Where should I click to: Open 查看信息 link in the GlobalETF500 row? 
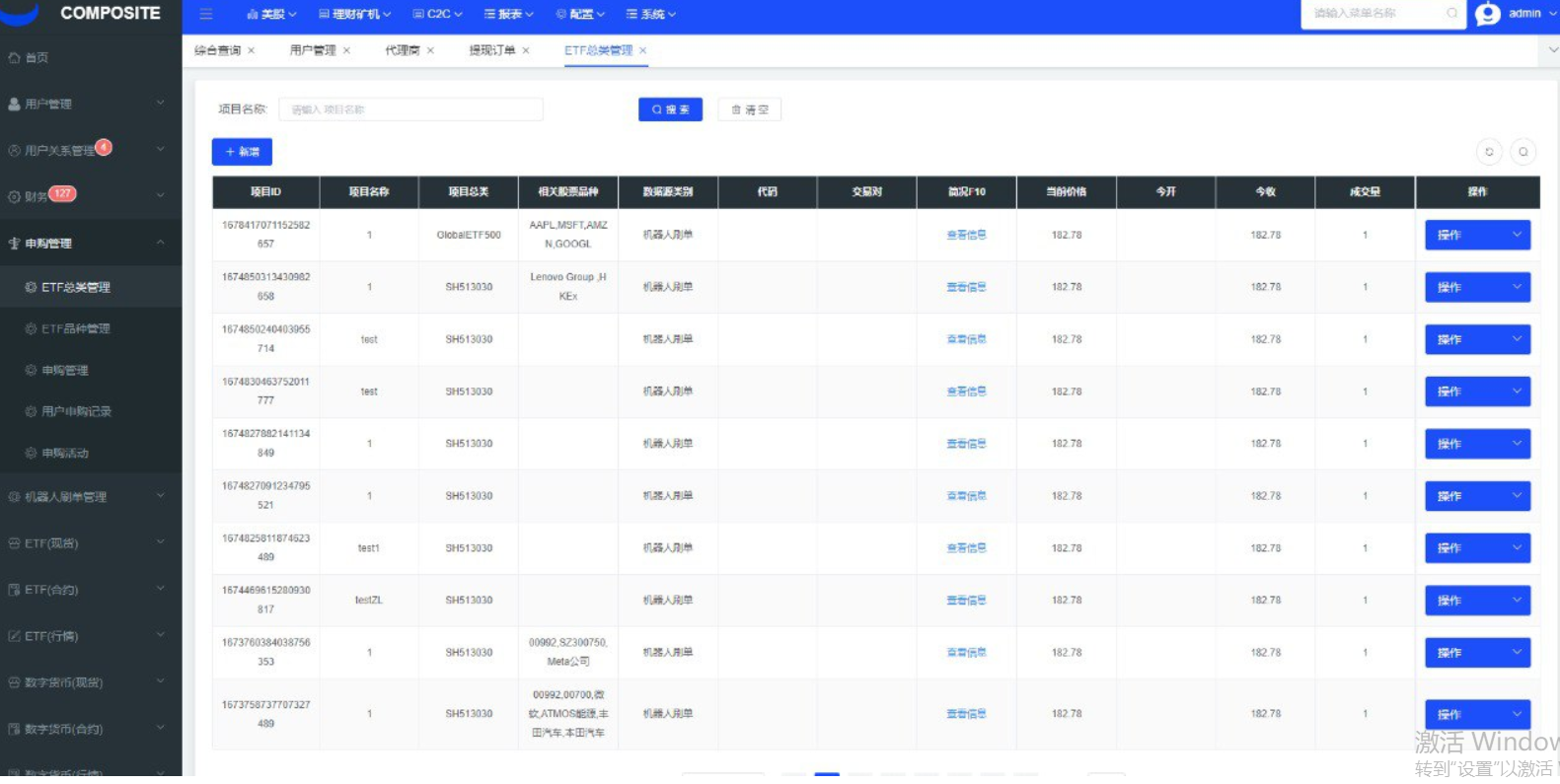pos(966,235)
